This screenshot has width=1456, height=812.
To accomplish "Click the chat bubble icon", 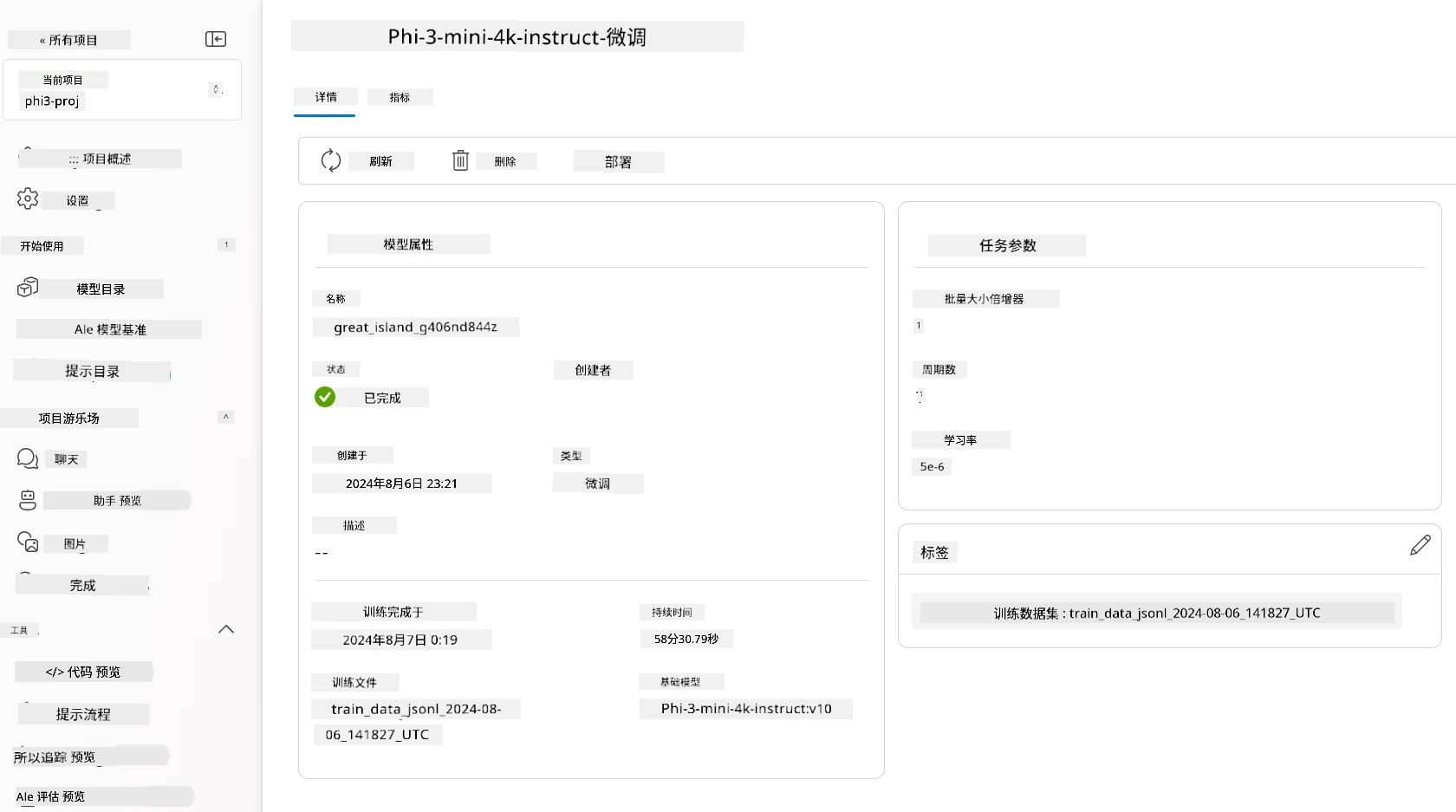I will point(28,458).
